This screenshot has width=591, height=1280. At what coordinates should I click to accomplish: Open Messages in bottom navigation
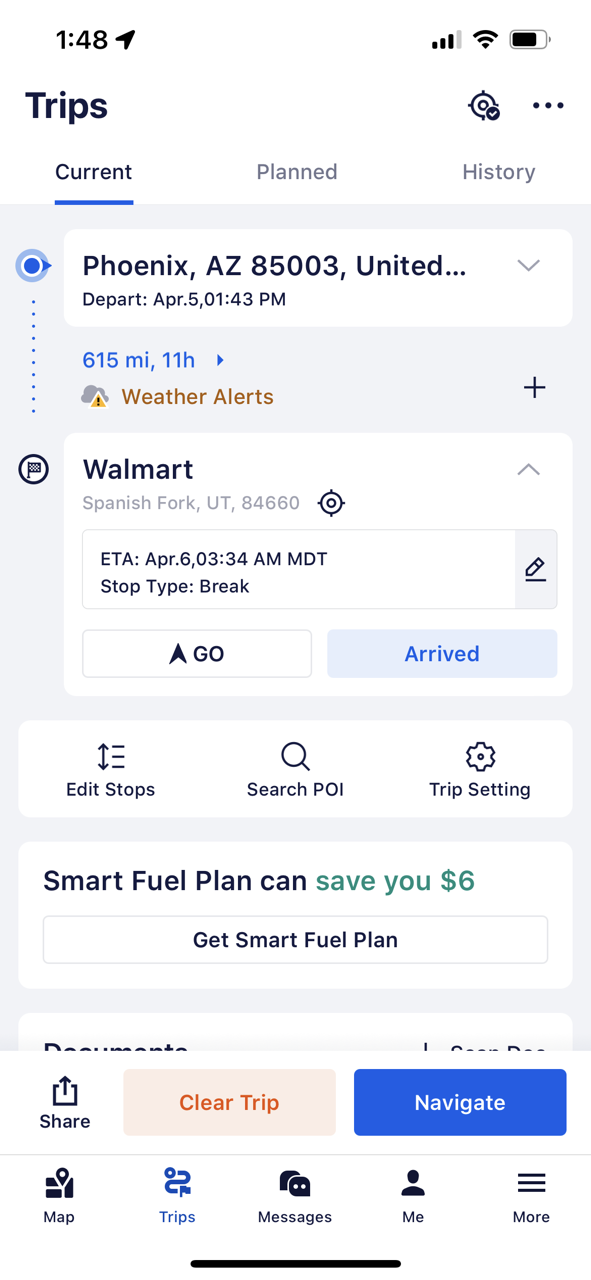click(x=295, y=1197)
